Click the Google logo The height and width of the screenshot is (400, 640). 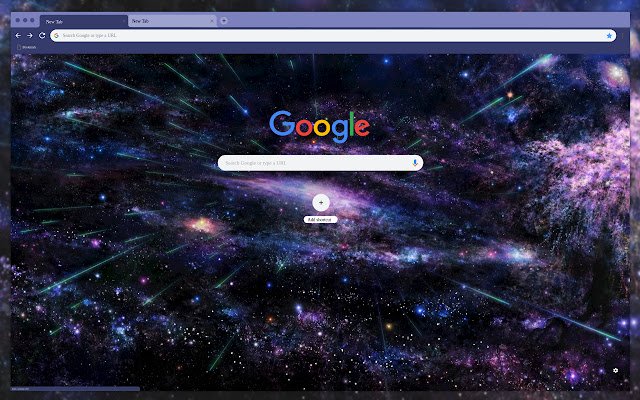(x=320, y=126)
